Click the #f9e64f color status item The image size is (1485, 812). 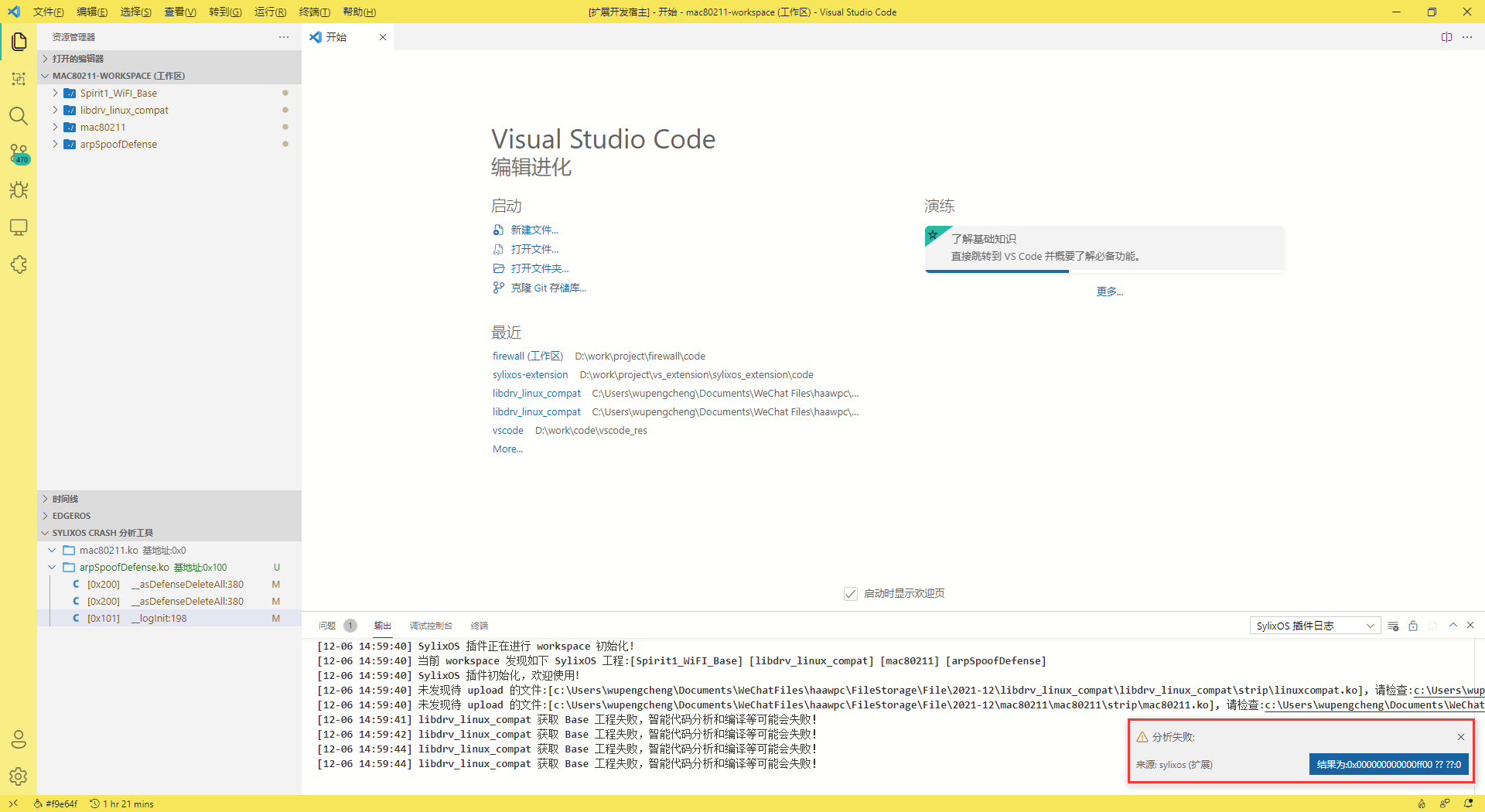pos(55,803)
